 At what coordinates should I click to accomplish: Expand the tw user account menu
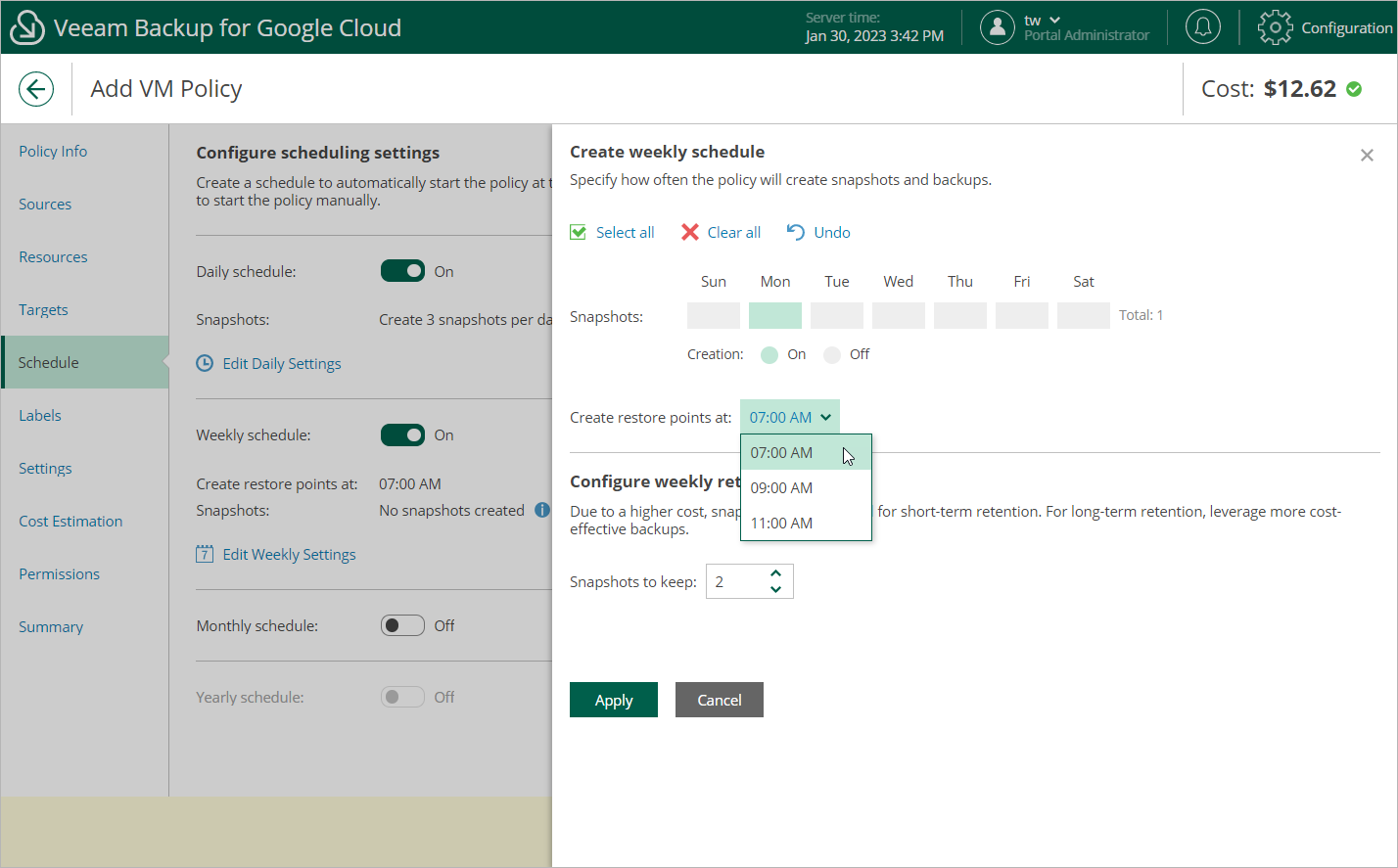point(1042,20)
